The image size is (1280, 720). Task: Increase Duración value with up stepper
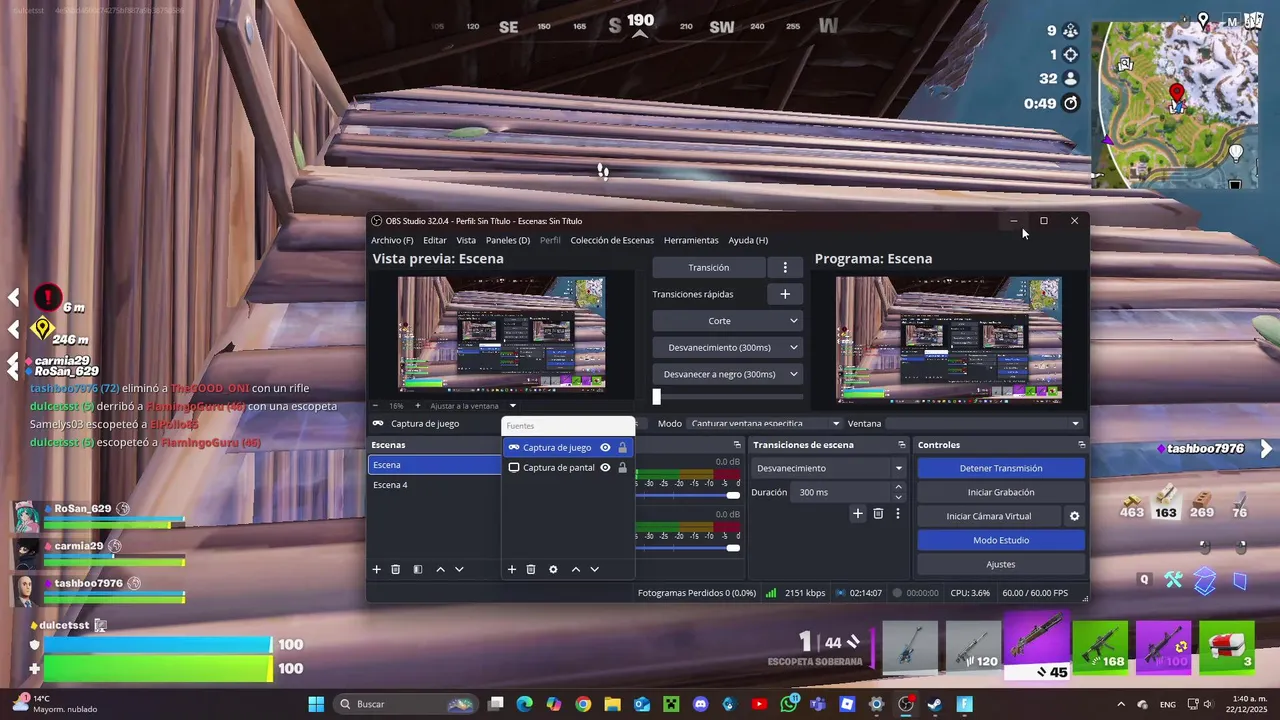[898, 487]
